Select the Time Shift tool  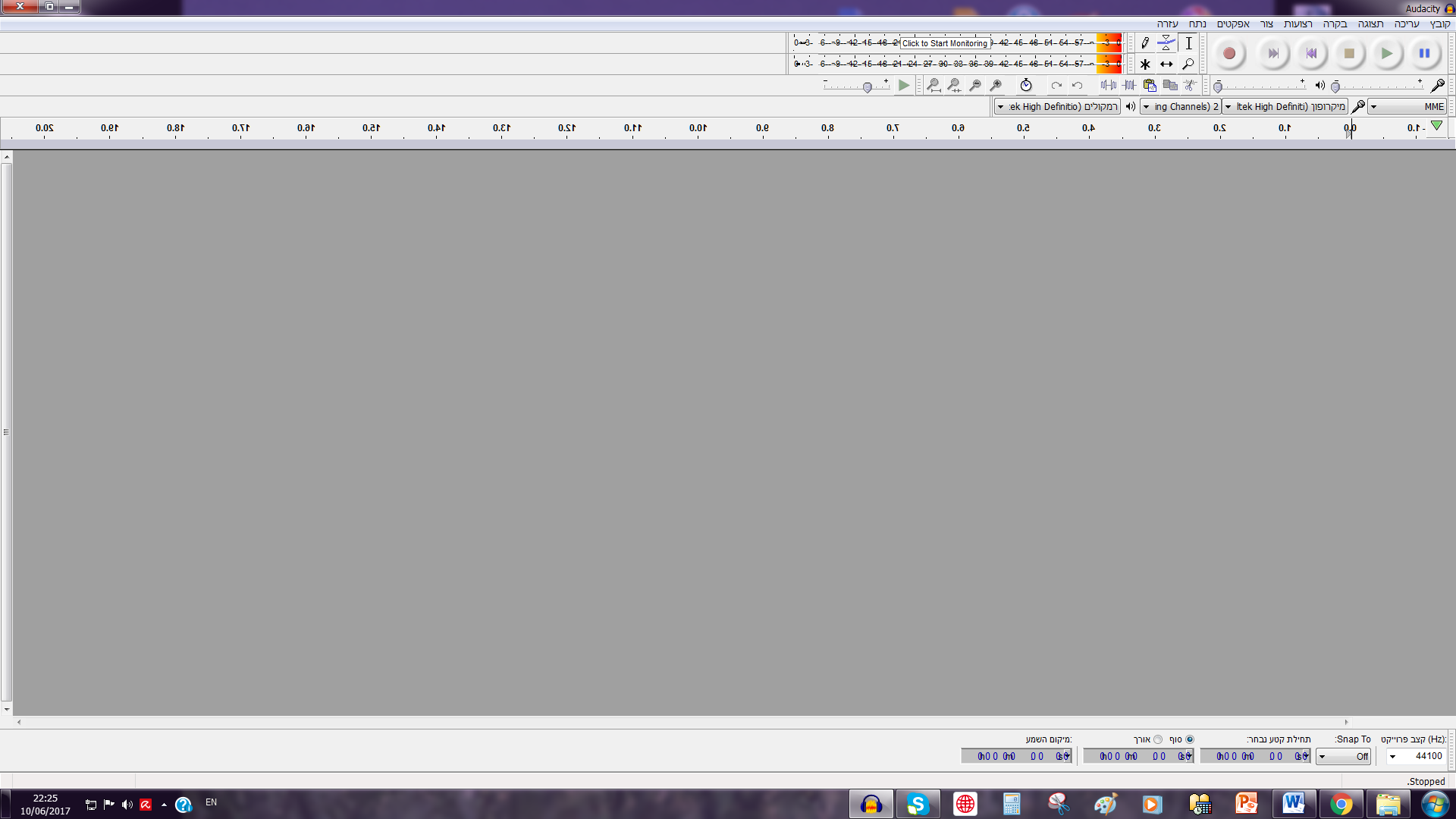coord(1166,64)
